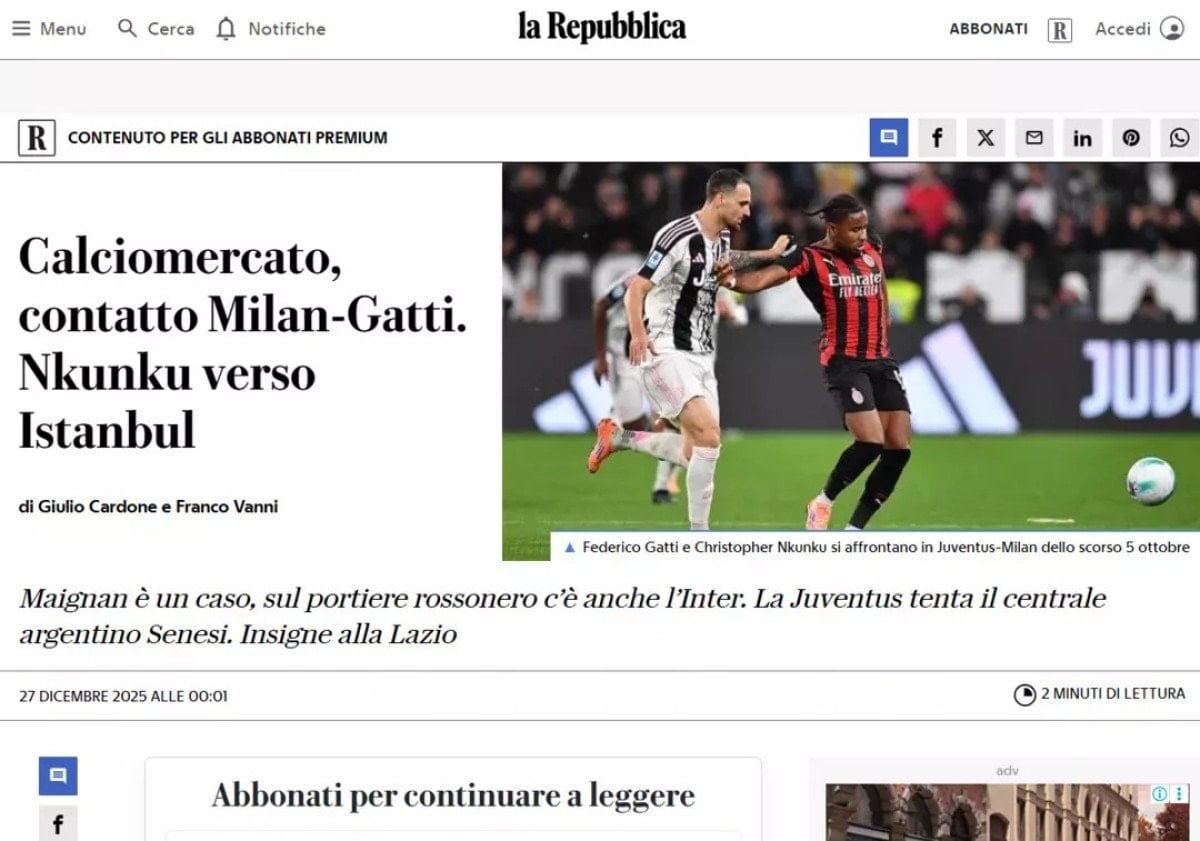This screenshot has width=1200, height=841.
Task: Open the hamburger Menu icon
Action: [x=21, y=29]
